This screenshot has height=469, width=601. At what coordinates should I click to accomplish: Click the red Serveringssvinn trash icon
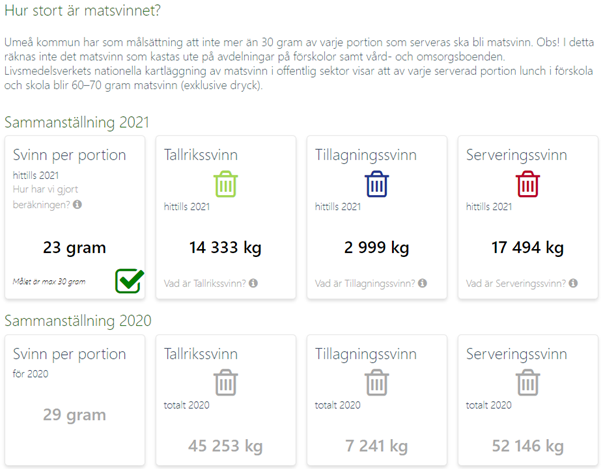coord(528,184)
